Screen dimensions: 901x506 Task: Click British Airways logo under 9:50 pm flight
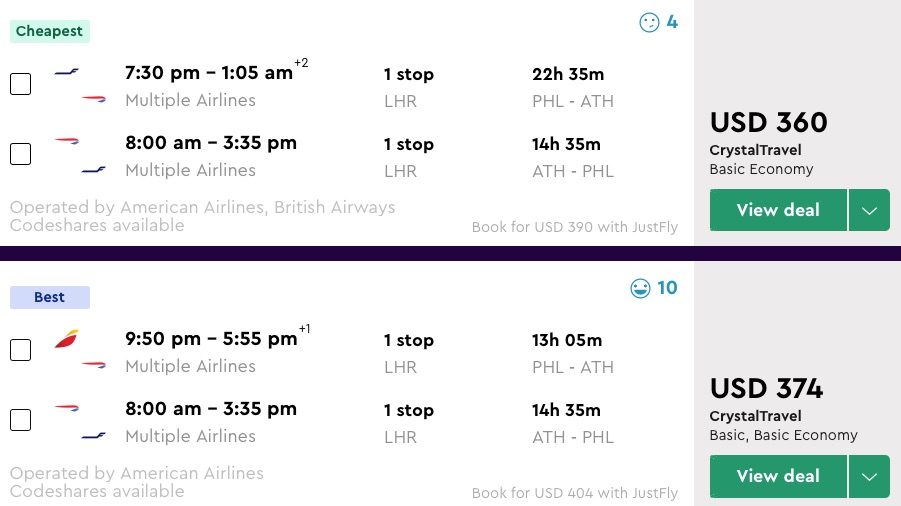(x=93, y=365)
